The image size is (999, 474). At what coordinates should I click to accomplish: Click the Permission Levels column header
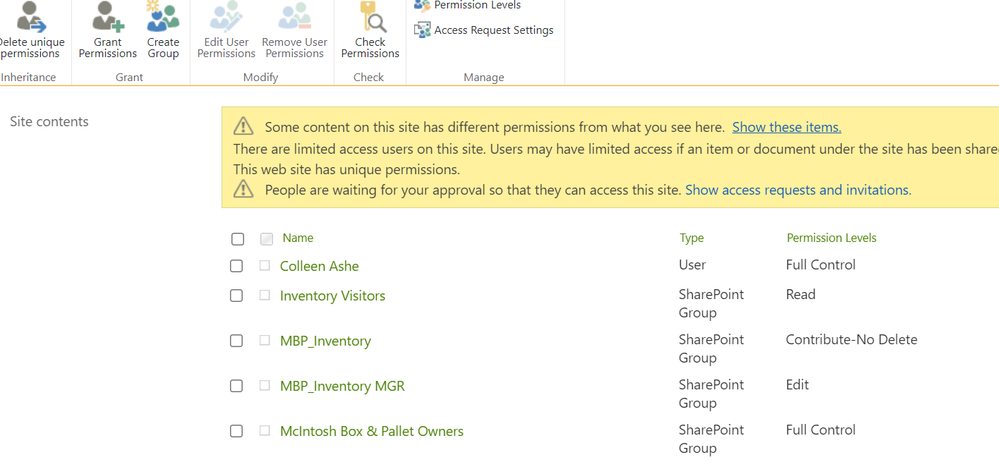[x=831, y=238]
